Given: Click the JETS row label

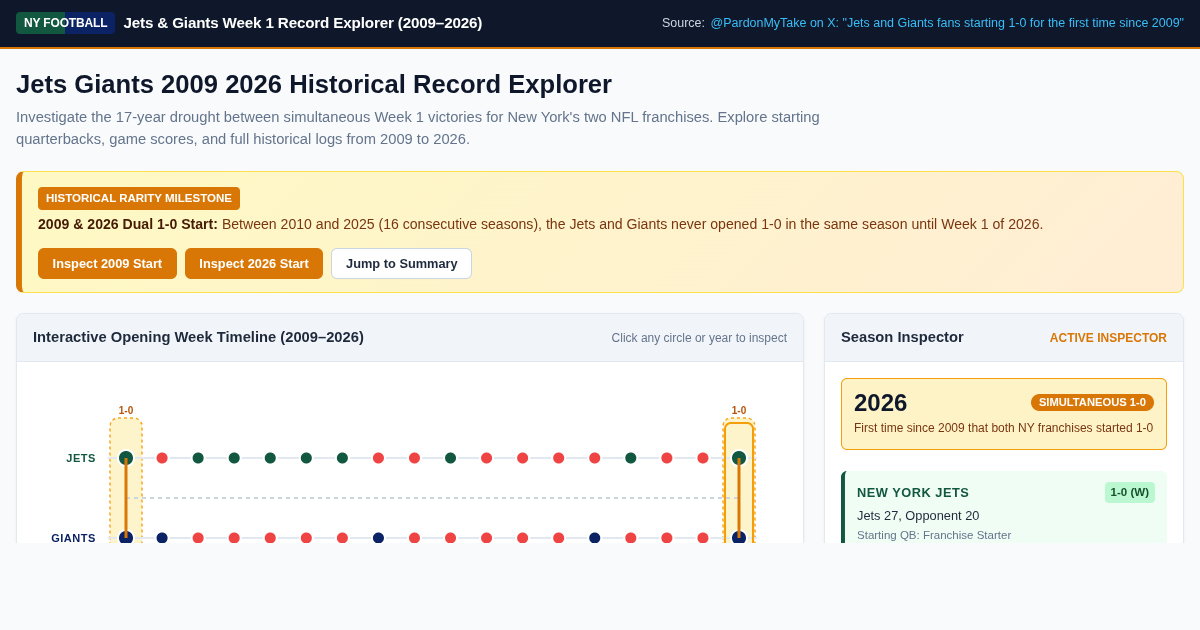Looking at the screenshot, I should [x=81, y=458].
